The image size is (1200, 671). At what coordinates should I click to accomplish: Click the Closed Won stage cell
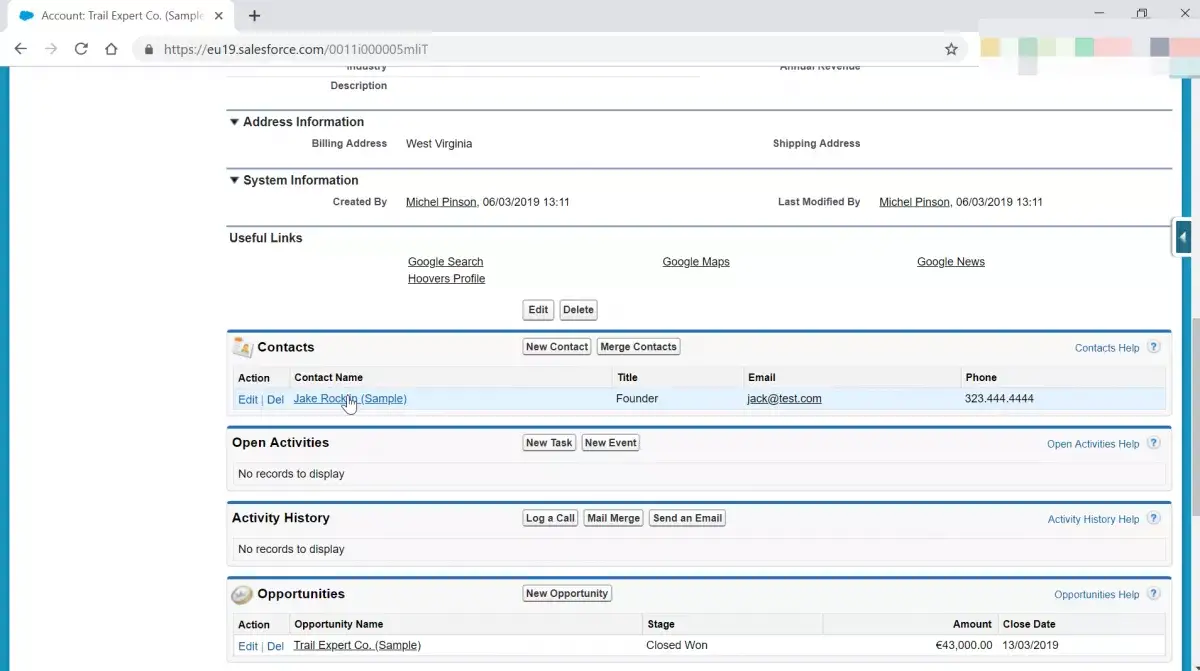(x=677, y=646)
